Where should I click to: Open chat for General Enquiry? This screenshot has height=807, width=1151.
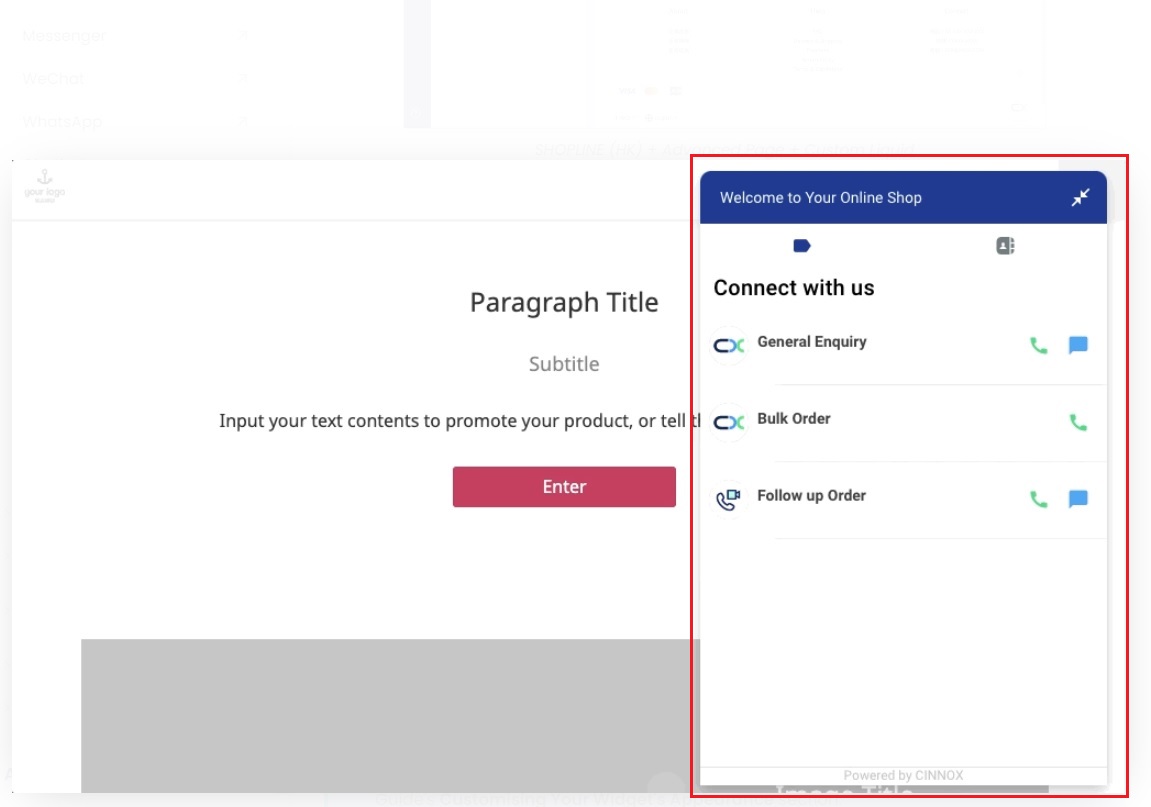point(1078,346)
